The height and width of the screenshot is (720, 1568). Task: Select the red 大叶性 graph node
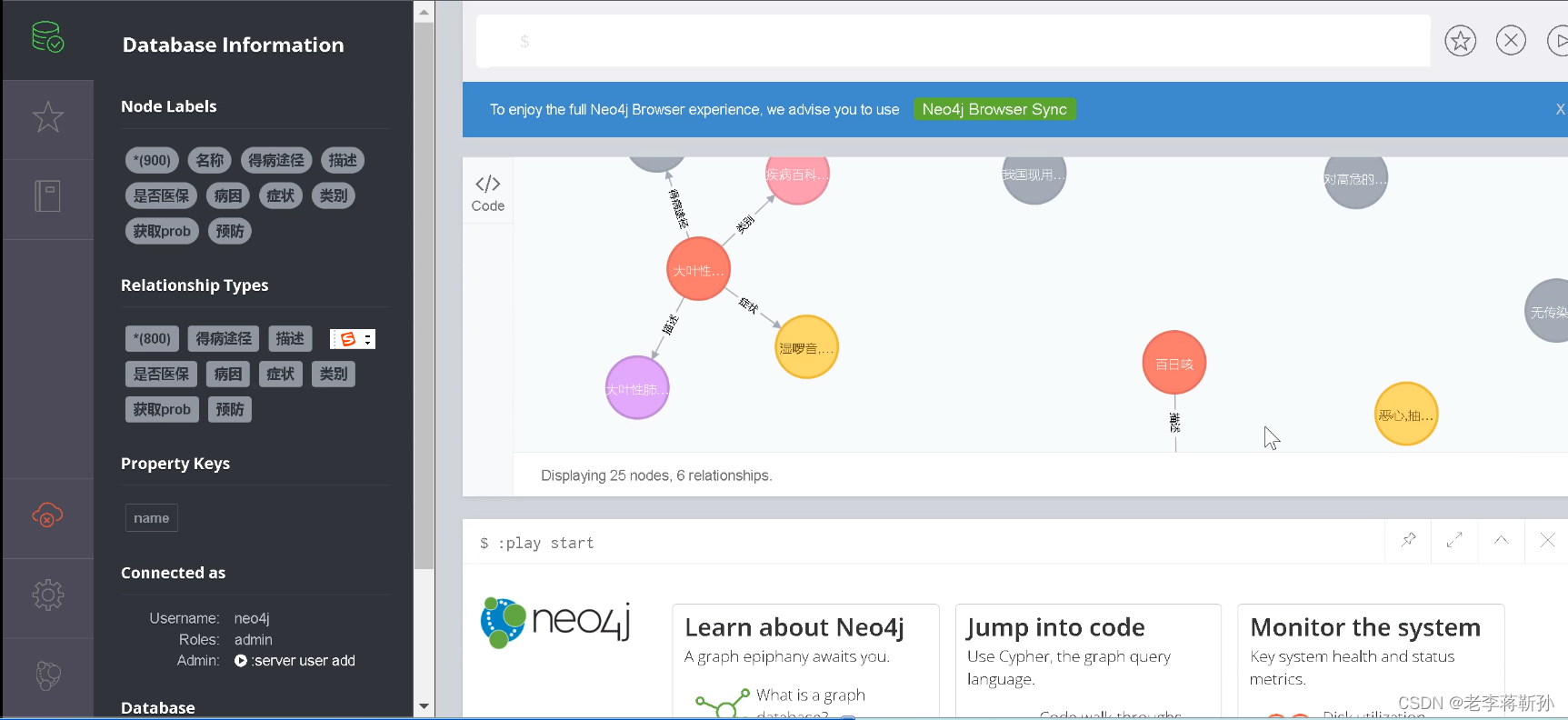pos(698,269)
